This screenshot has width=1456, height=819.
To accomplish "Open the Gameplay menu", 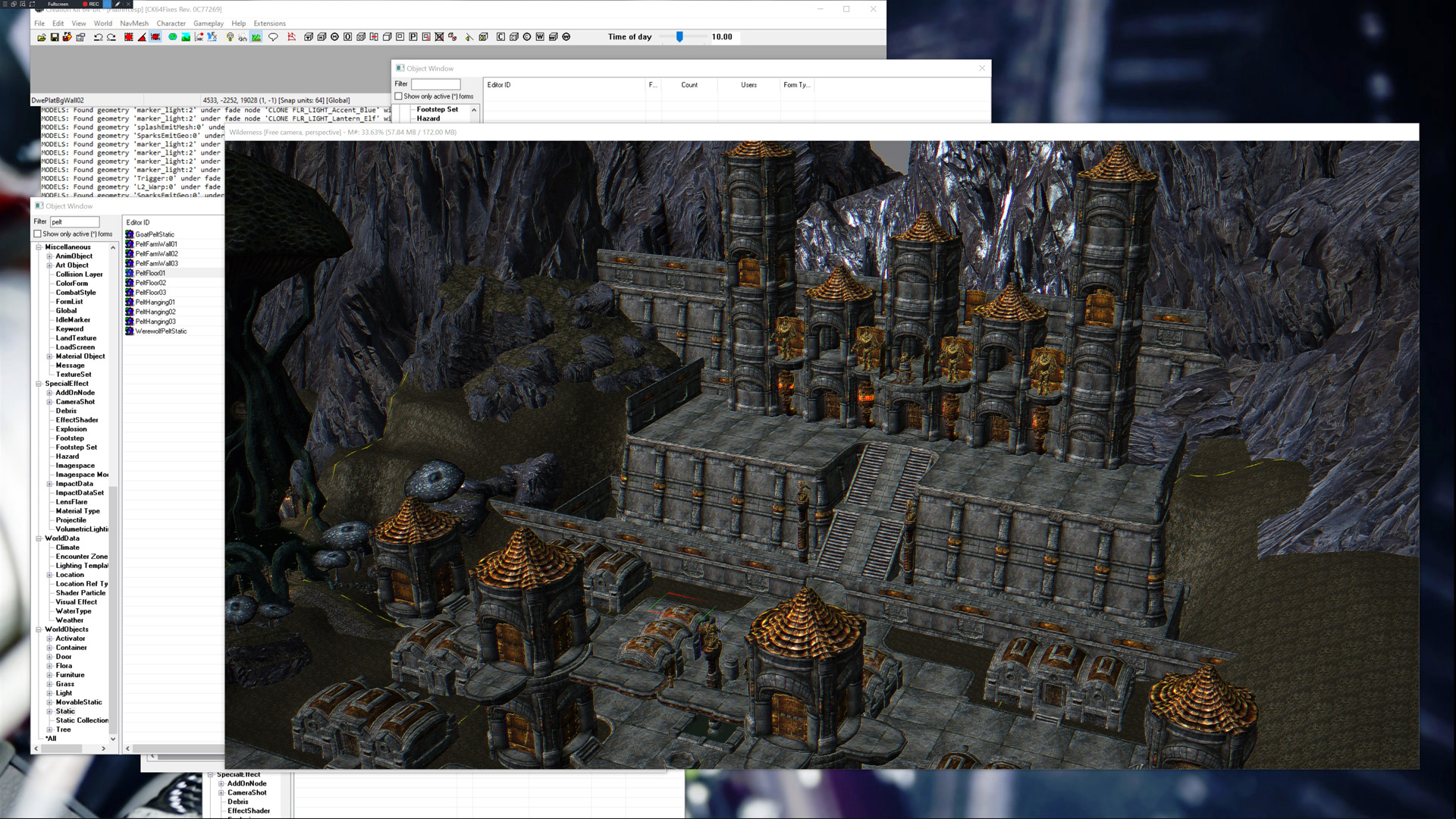I will pos(208,24).
